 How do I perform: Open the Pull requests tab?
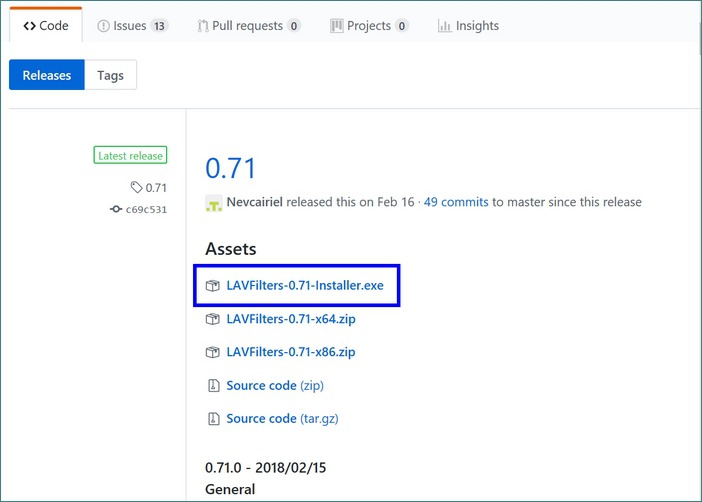click(248, 26)
